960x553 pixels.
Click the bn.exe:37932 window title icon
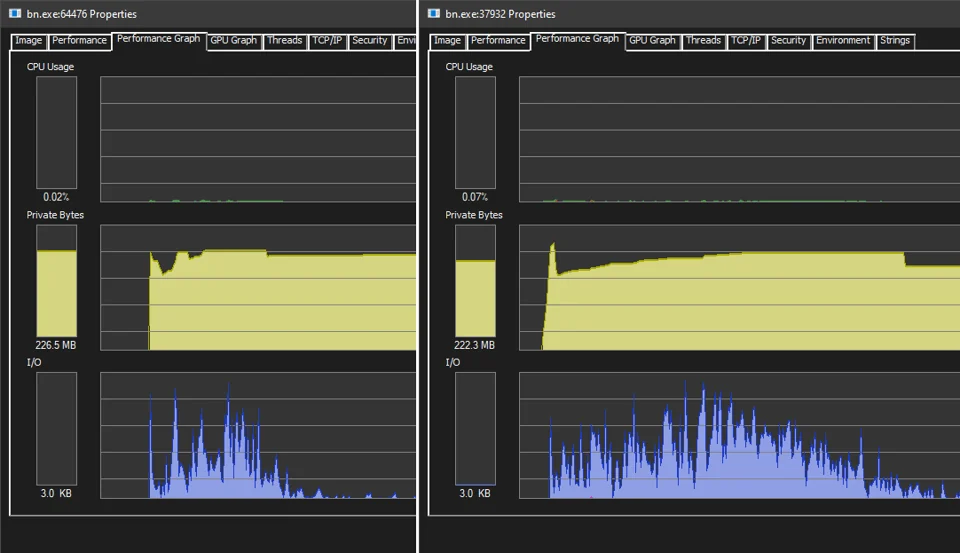pos(434,13)
